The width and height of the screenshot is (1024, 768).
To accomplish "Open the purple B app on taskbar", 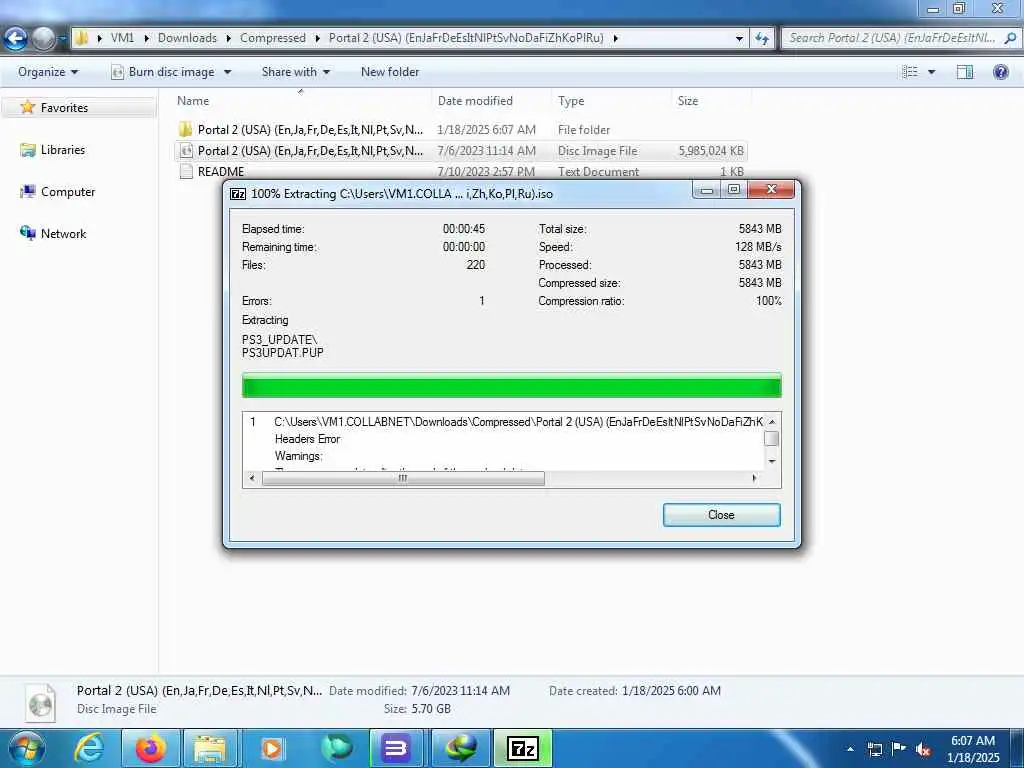I will [396, 748].
